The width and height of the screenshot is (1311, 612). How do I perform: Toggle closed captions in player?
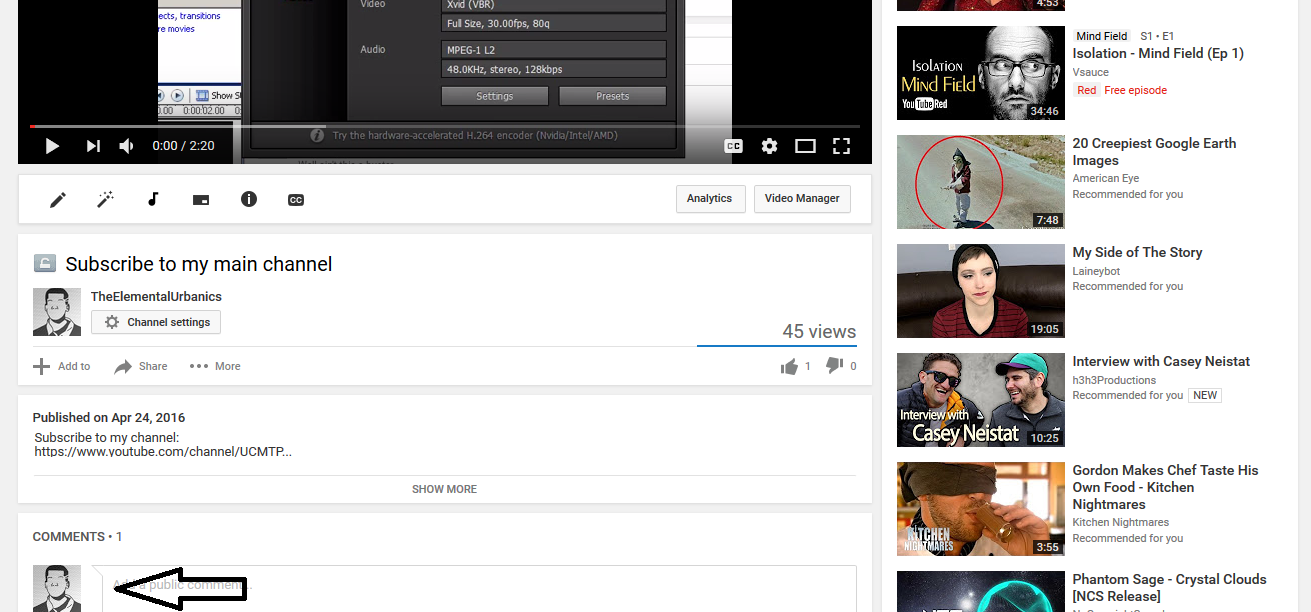(x=733, y=146)
